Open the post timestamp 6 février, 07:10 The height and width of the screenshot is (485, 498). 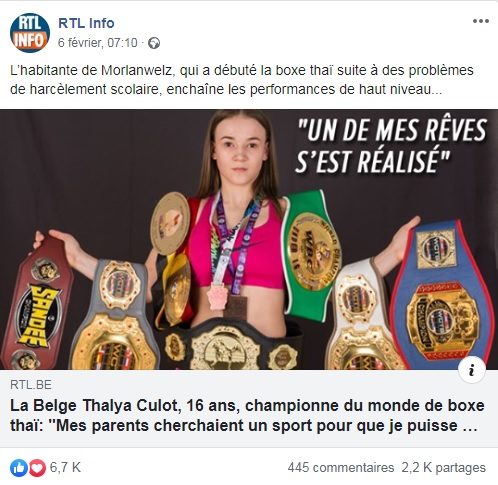click(98, 43)
